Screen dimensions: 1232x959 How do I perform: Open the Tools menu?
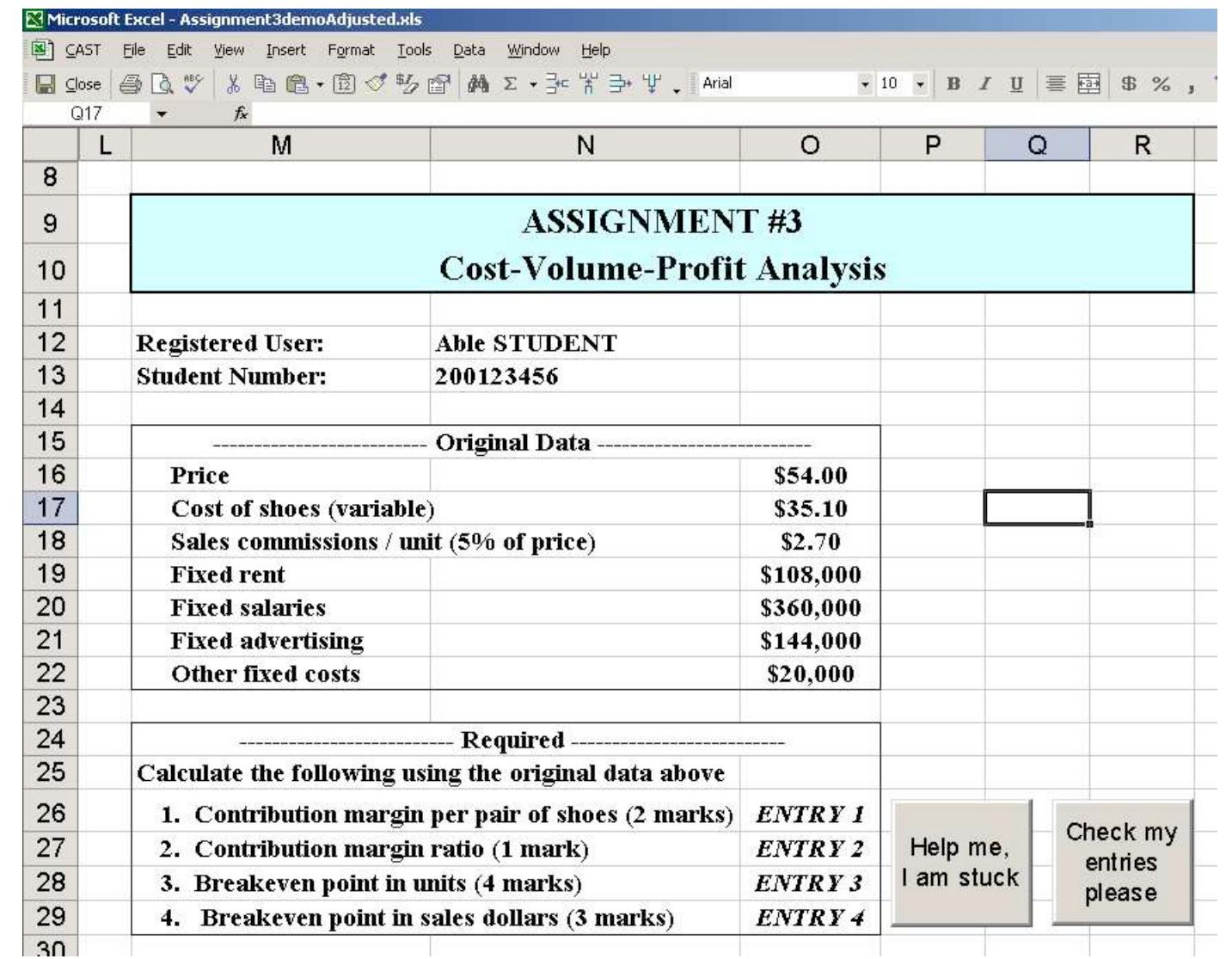414,51
